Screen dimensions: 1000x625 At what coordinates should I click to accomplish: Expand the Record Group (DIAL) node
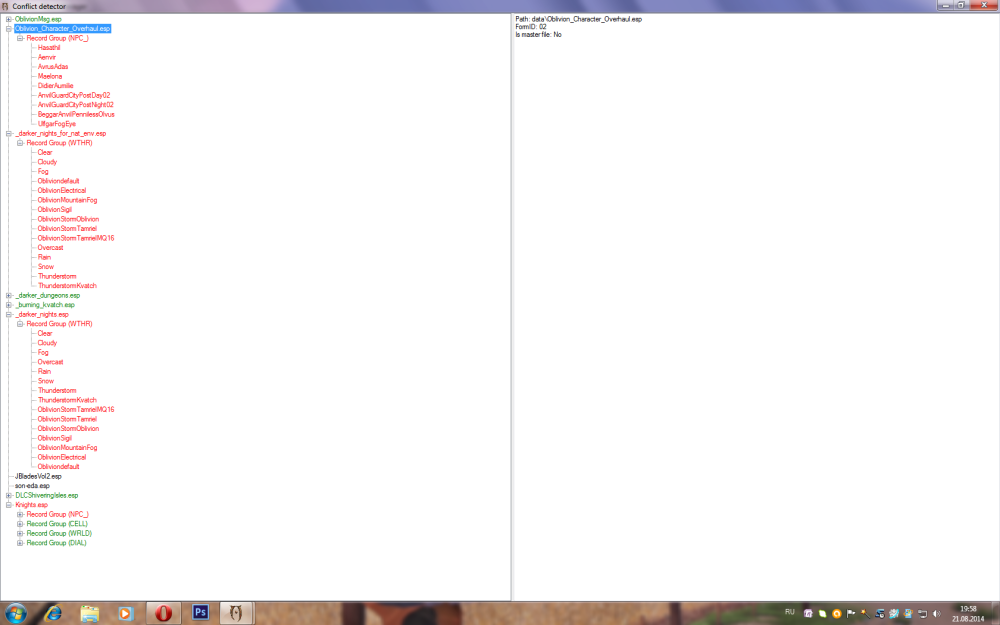pyautogui.click(x=20, y=543)
